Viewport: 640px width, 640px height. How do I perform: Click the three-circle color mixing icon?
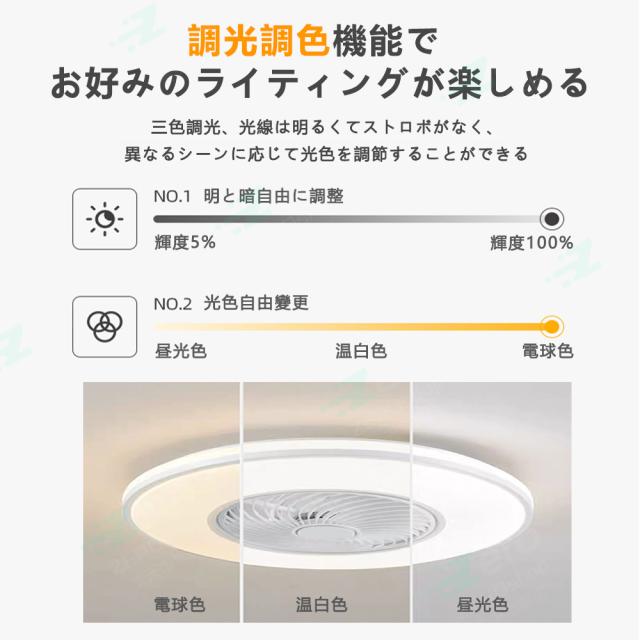(104, 327)
